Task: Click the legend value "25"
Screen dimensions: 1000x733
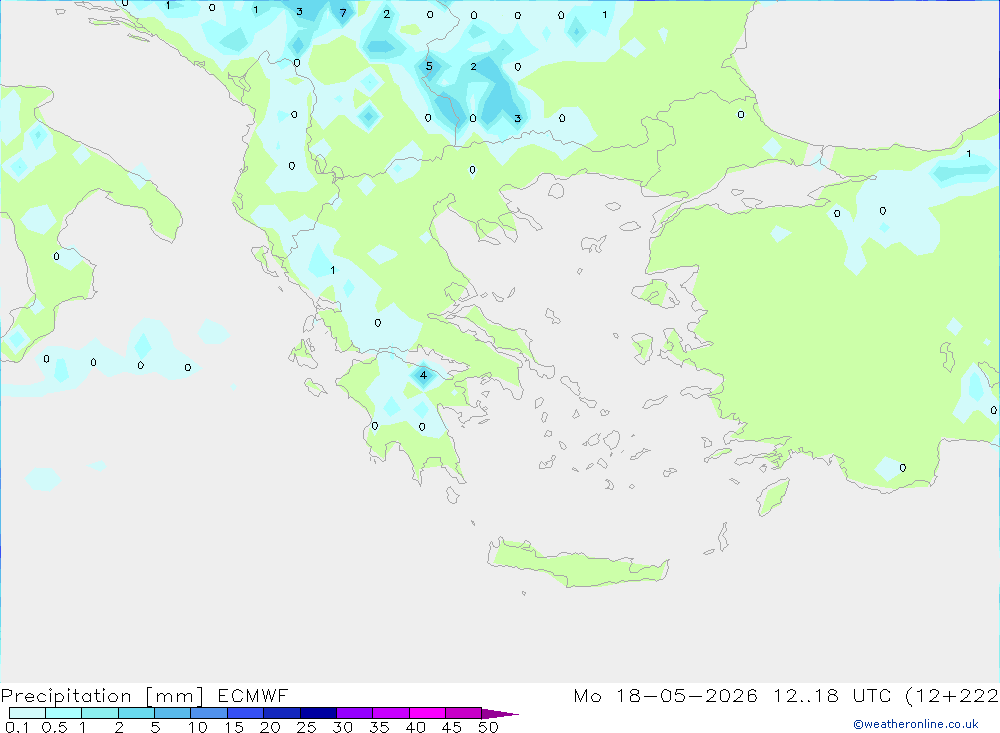Action: point(306,727)
